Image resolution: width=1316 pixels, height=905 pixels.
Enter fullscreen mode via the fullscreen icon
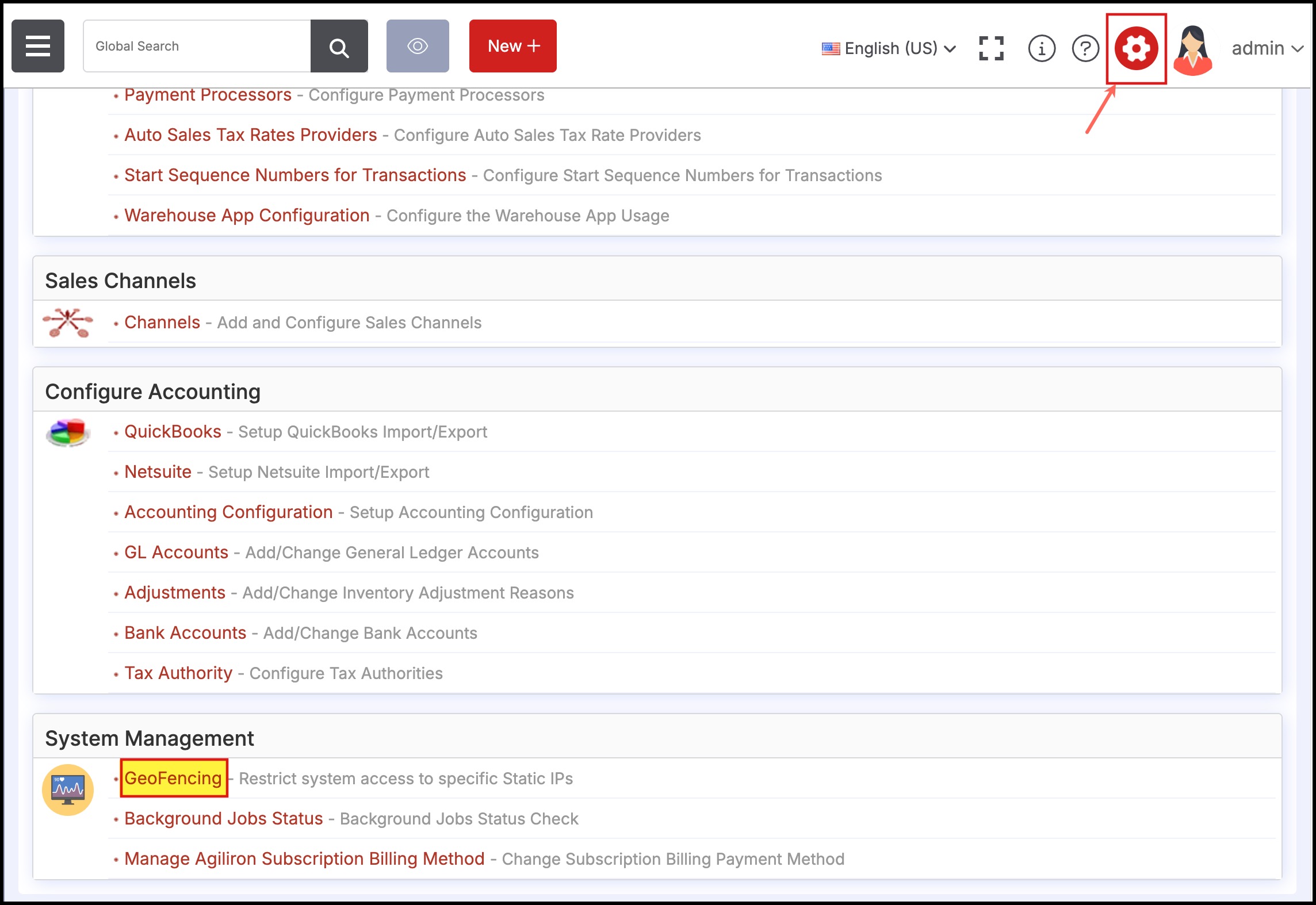[x=991, y=48]
